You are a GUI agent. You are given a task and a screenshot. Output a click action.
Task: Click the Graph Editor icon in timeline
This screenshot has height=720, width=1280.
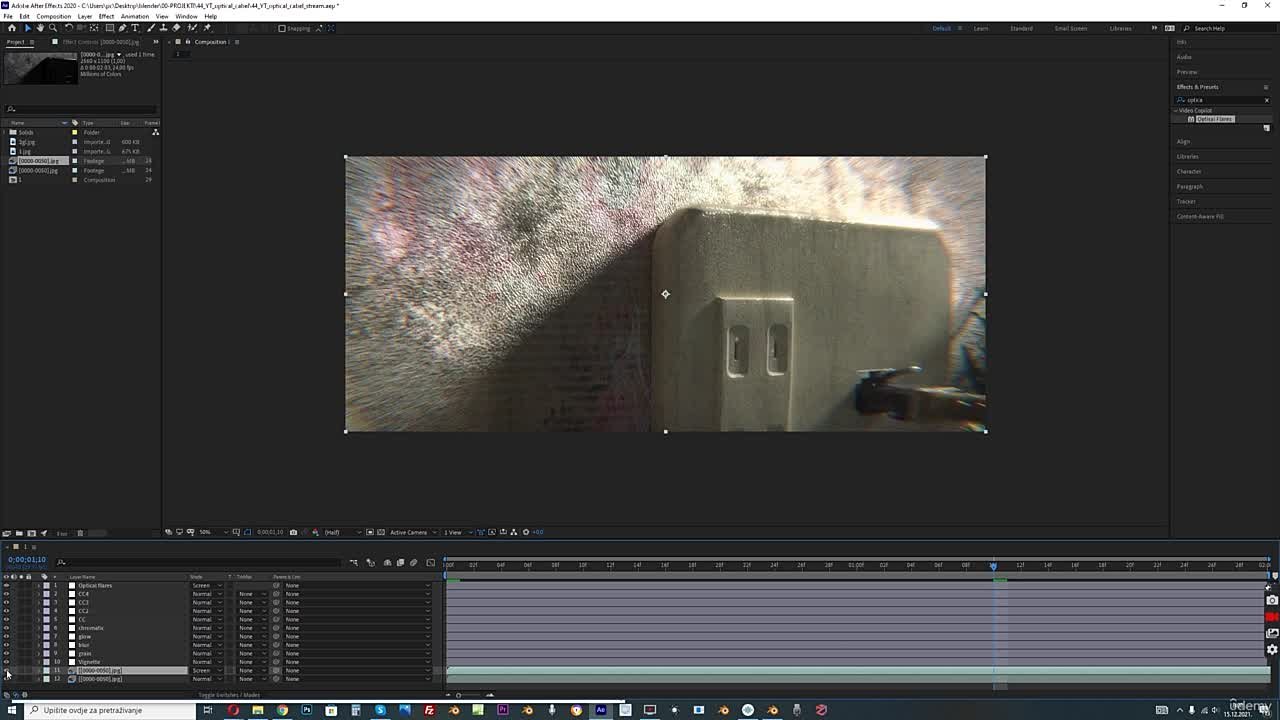pos(431,563)
